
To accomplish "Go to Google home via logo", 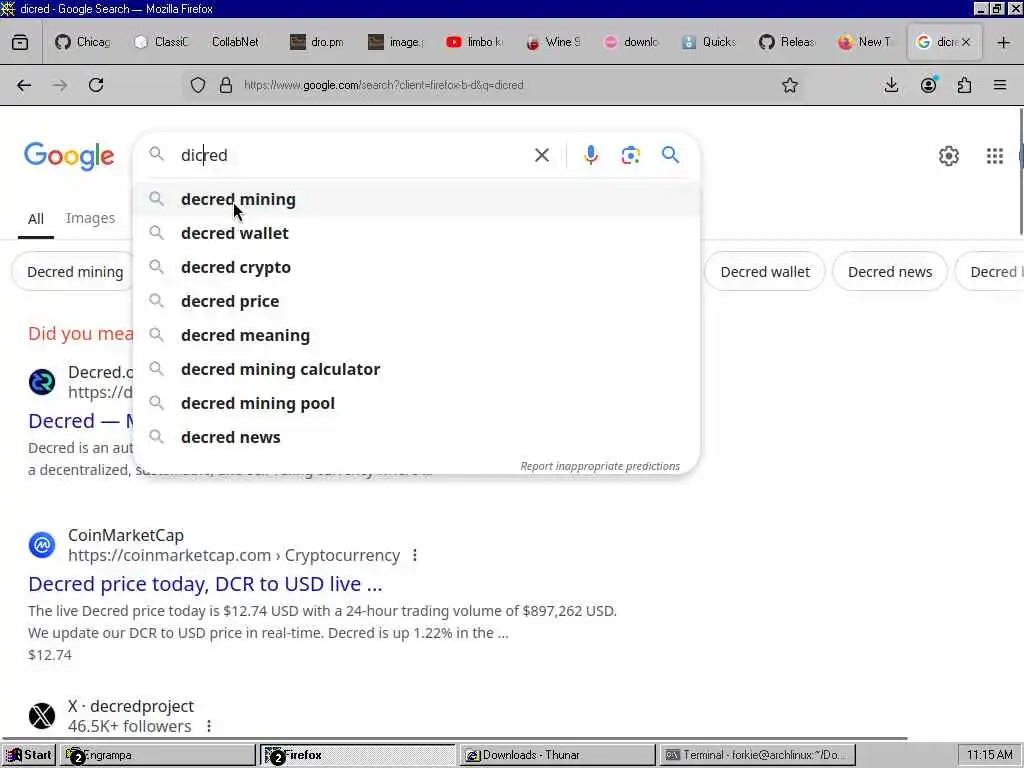I will click(69, 157).
